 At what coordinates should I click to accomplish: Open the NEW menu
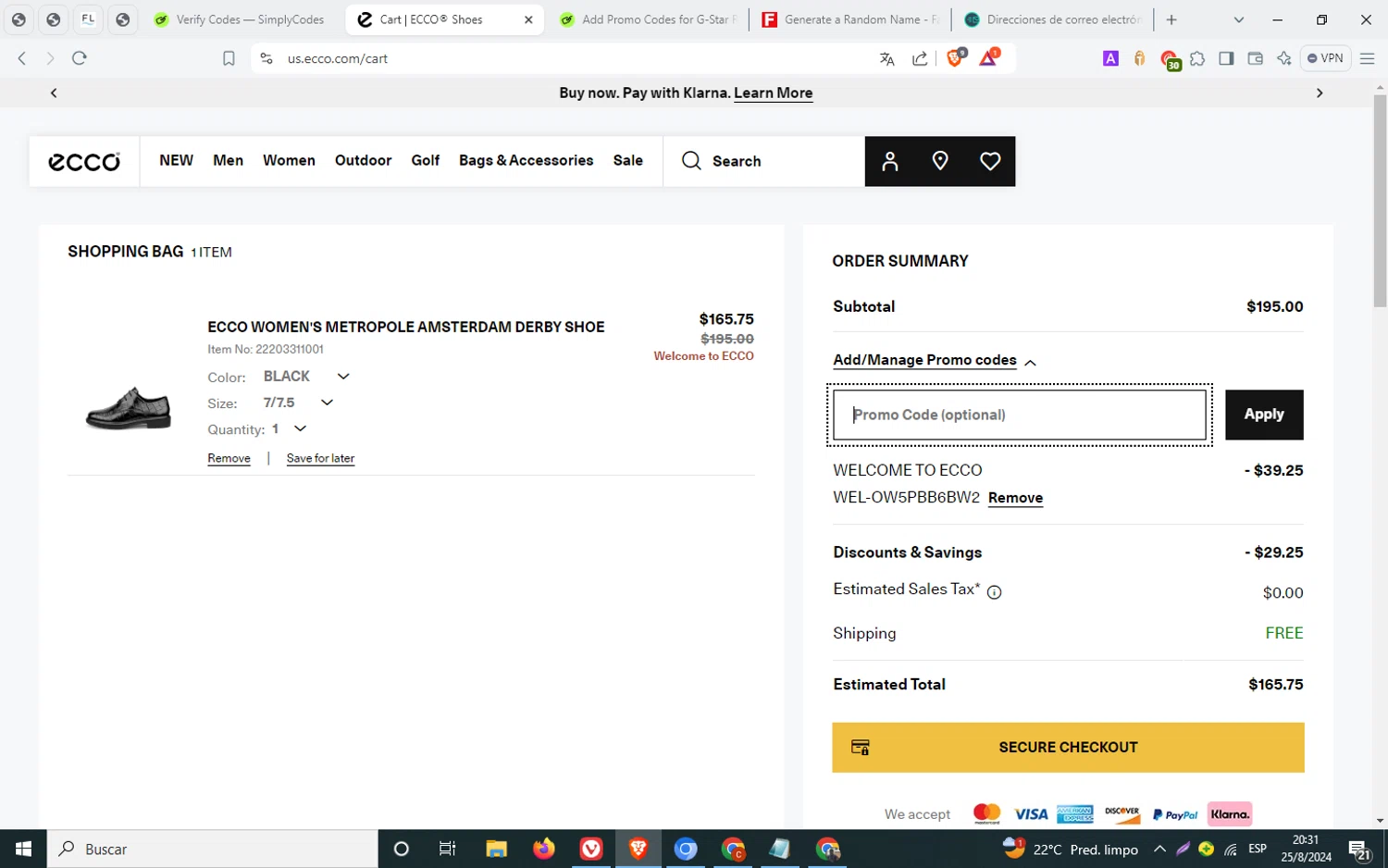point(176,160)
